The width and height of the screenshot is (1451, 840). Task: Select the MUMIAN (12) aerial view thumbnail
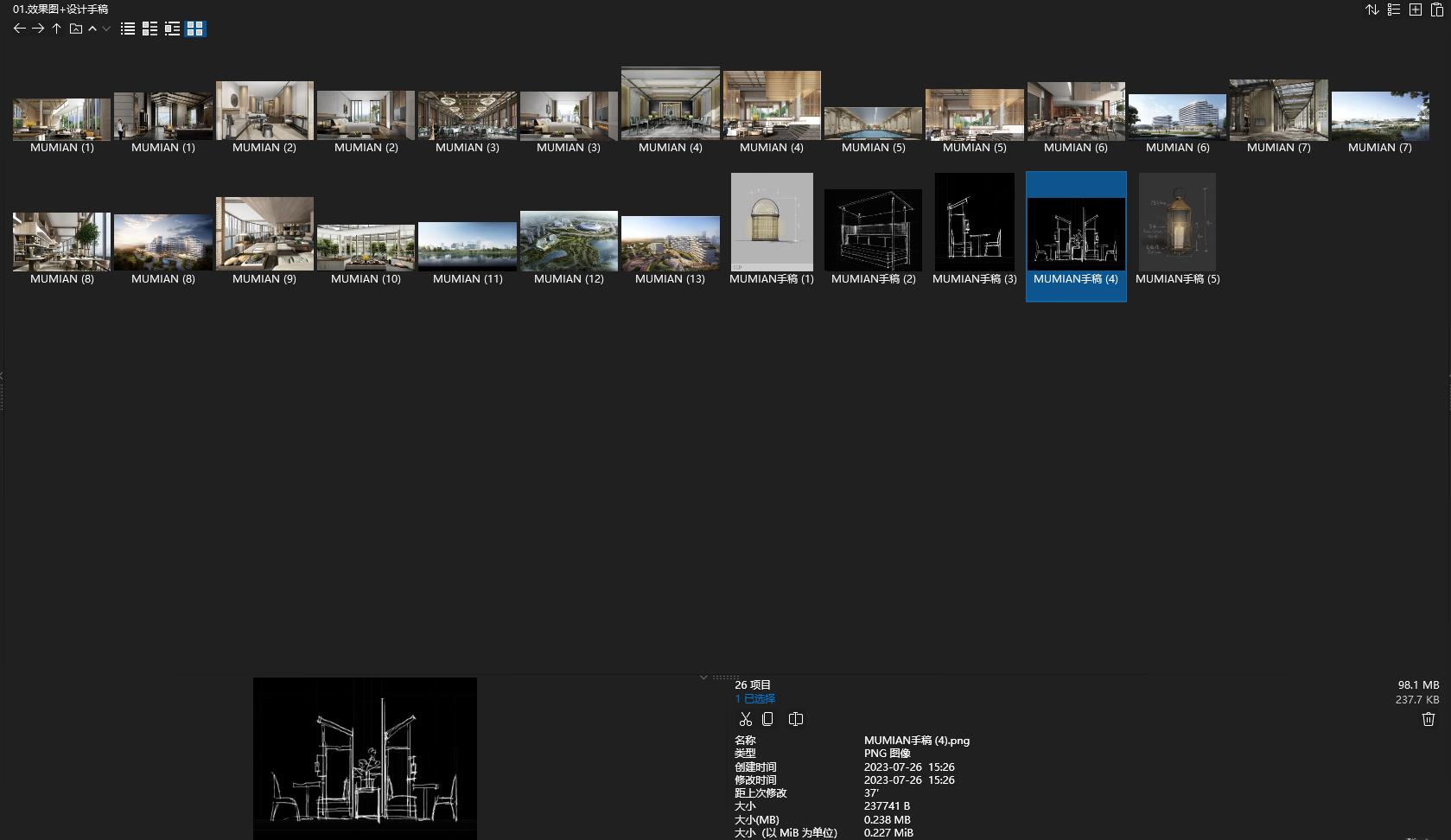point(569,241)
